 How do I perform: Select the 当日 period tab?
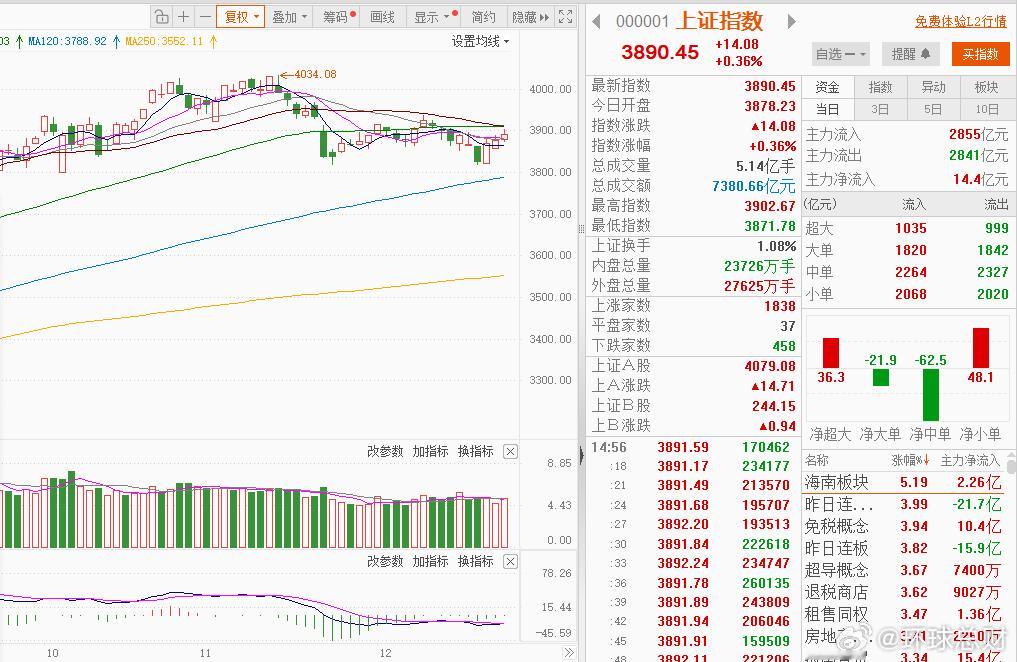[828, 110]
